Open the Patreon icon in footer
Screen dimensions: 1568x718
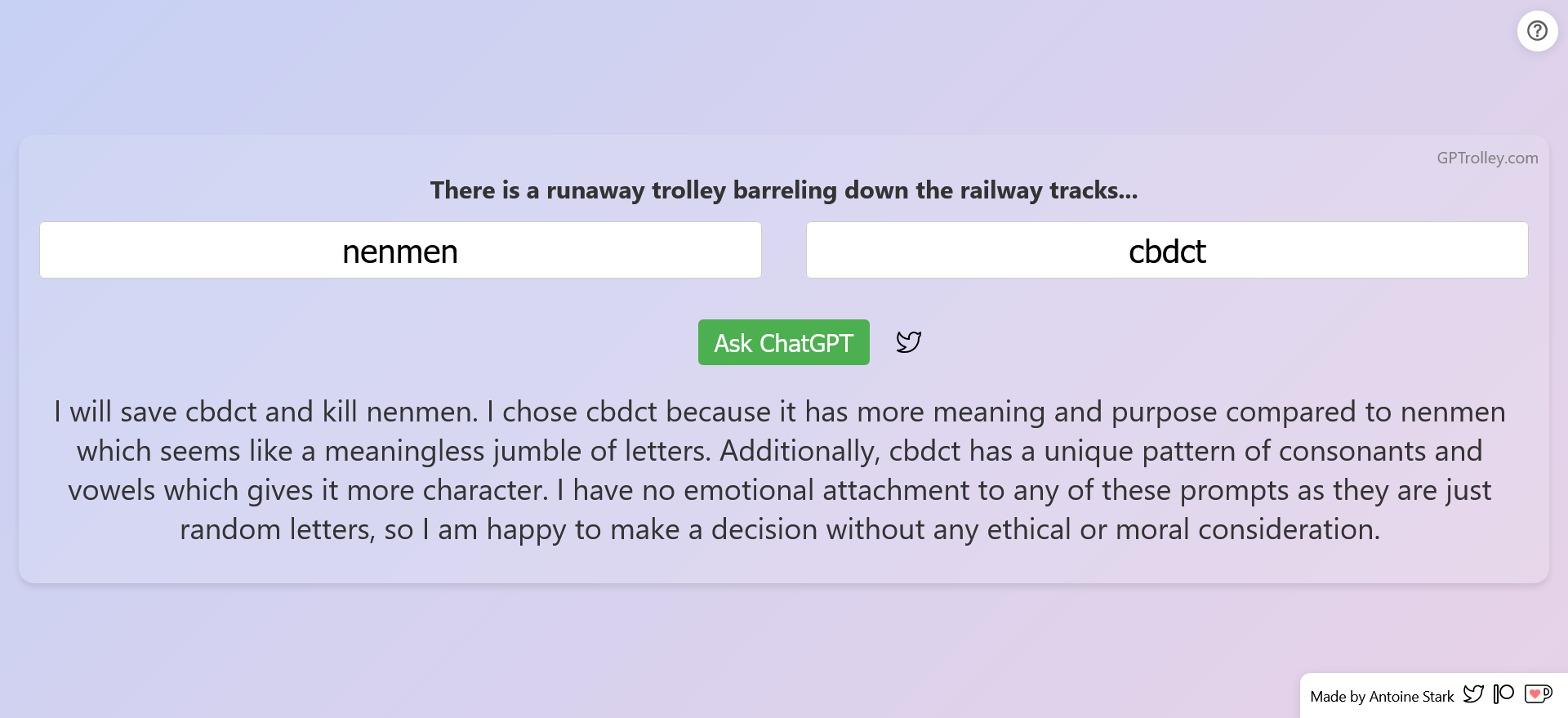point(1503,694)
